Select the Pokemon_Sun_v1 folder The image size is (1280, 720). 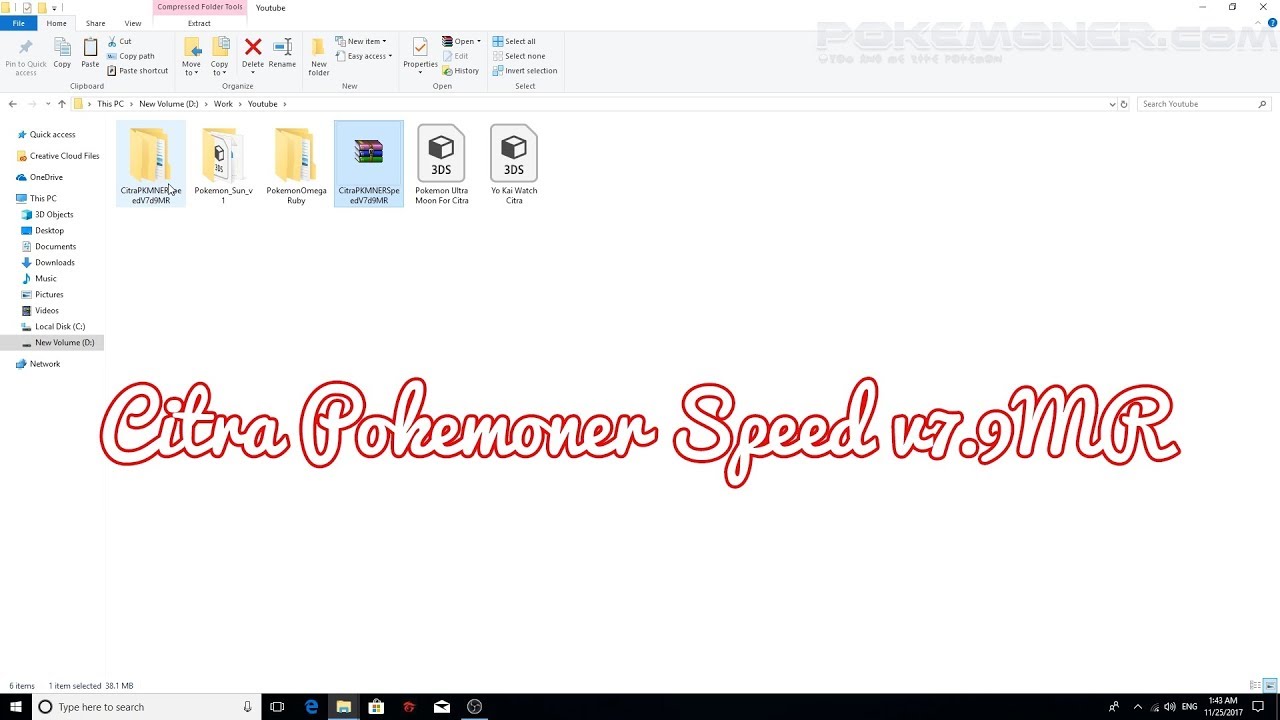pyautogui.click(x=223, y=165)
